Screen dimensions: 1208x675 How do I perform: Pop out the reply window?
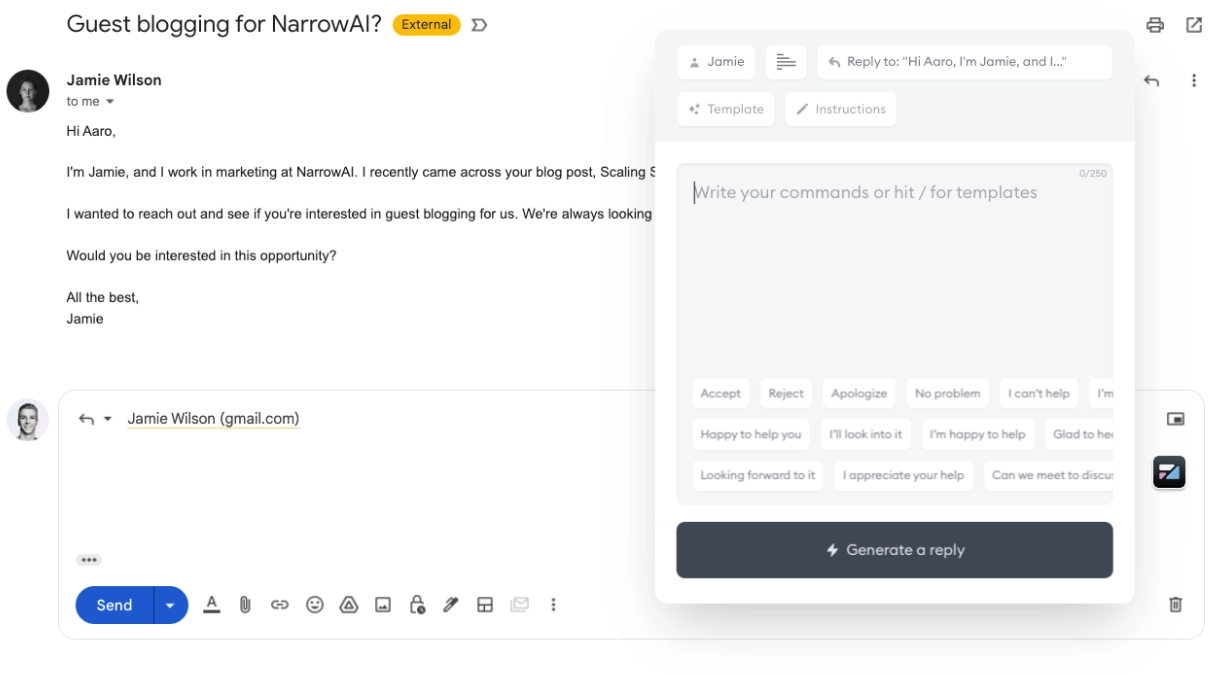1176,419
